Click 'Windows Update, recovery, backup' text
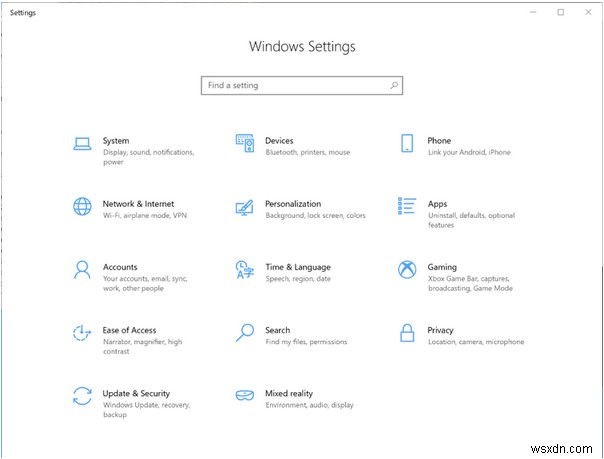The image size is (604, 459). click(147, 410)
